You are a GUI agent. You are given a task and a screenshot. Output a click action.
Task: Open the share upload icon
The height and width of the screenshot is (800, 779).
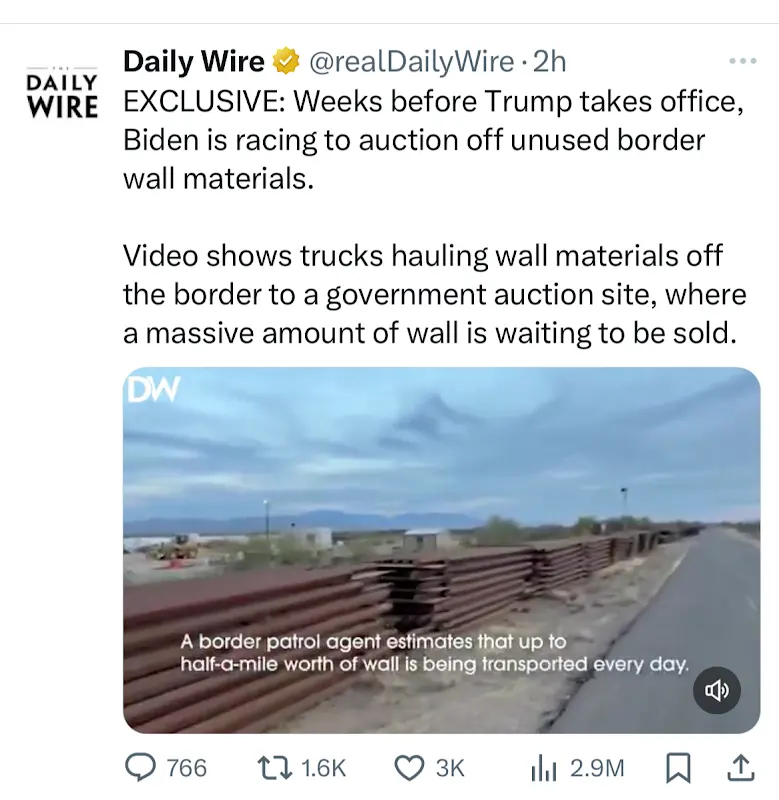point(741,768)
